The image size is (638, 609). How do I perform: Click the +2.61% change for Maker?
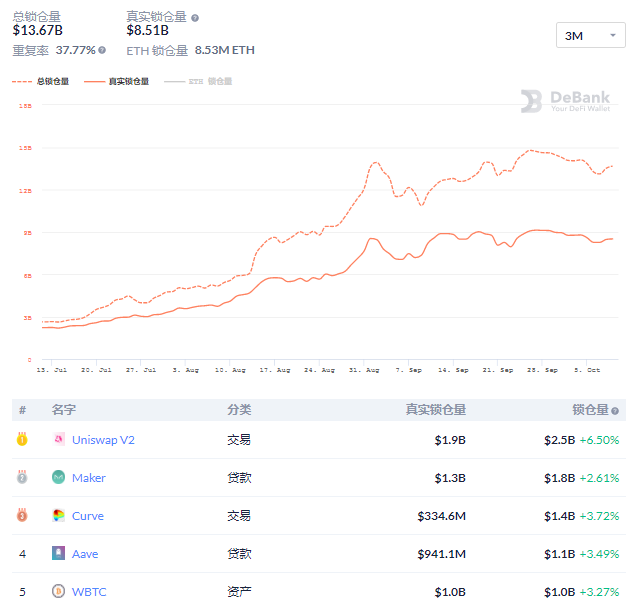click(x=599, y=478)
